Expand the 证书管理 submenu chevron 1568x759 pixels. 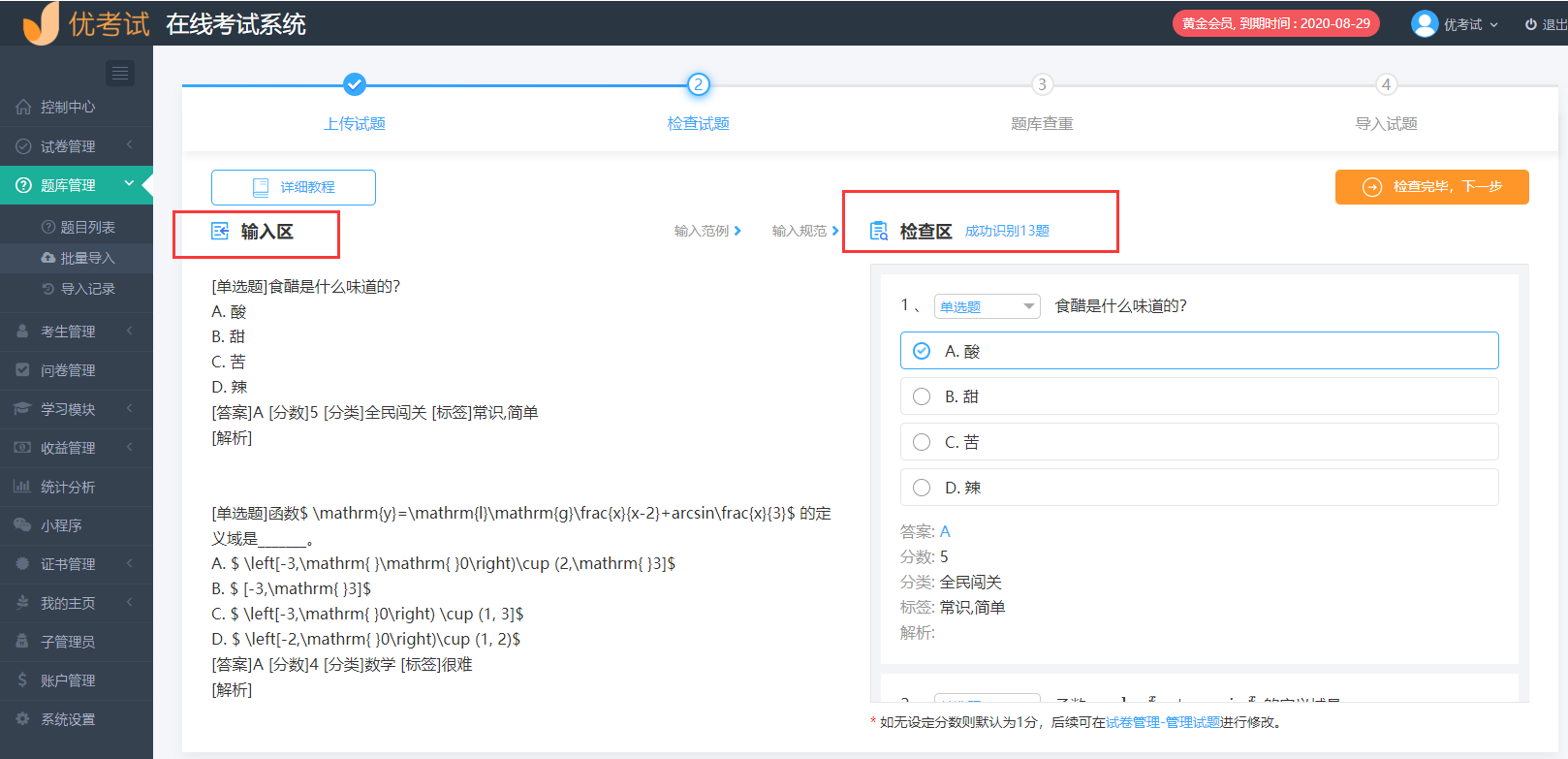point(129,563)
